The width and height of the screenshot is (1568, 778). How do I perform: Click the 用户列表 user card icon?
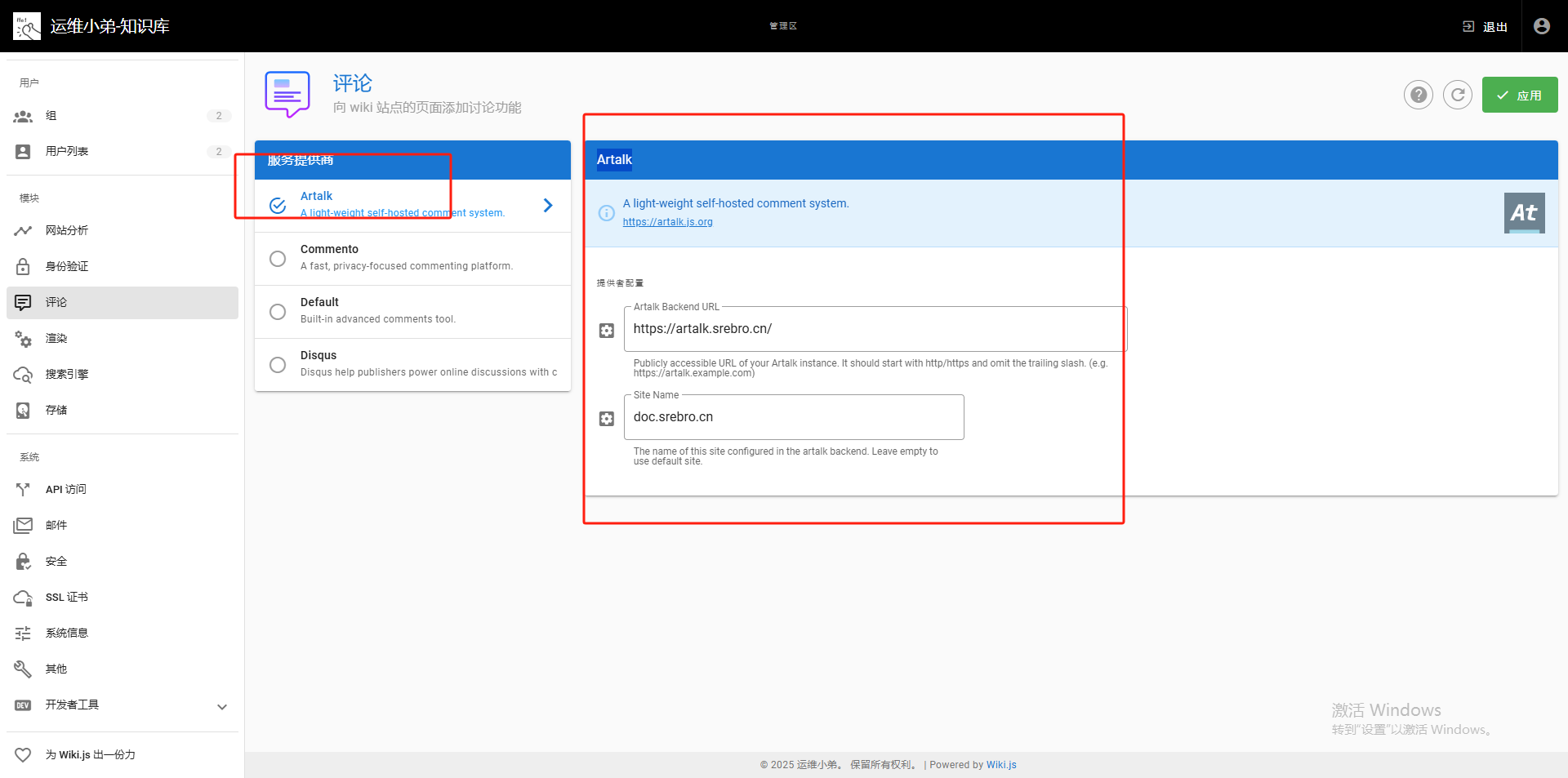23,152
